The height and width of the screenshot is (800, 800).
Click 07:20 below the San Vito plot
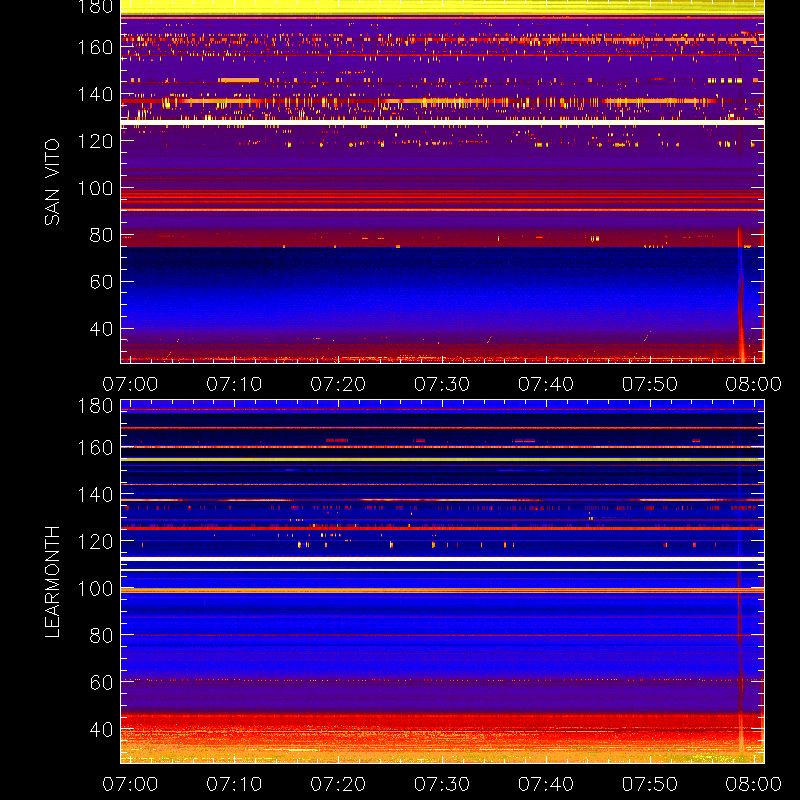tap(338, 384)
